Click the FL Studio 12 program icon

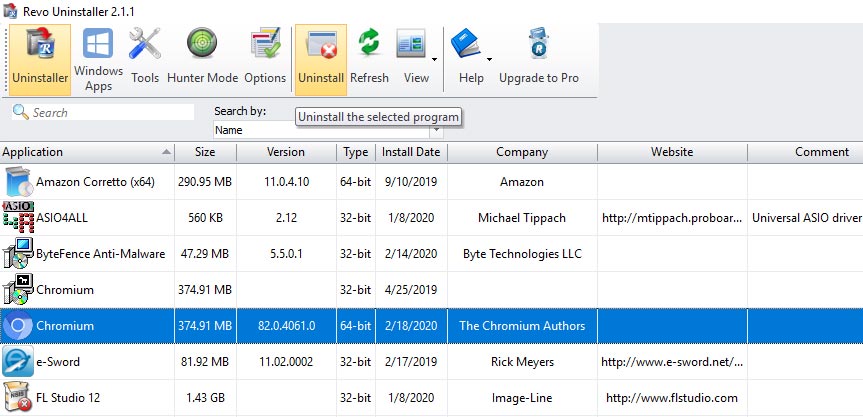tap(18, 398)
